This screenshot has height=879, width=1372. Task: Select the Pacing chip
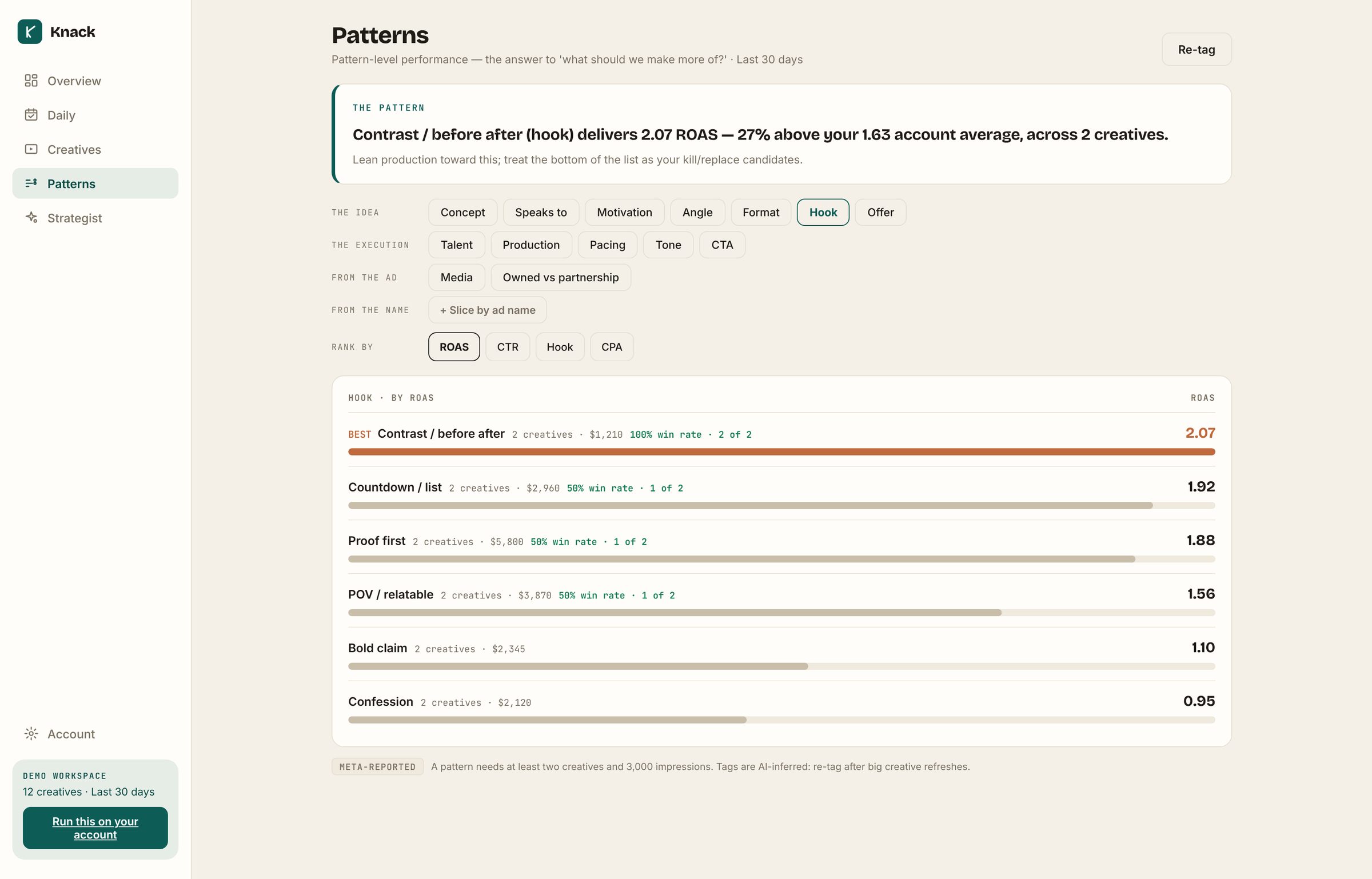point(607,245)
